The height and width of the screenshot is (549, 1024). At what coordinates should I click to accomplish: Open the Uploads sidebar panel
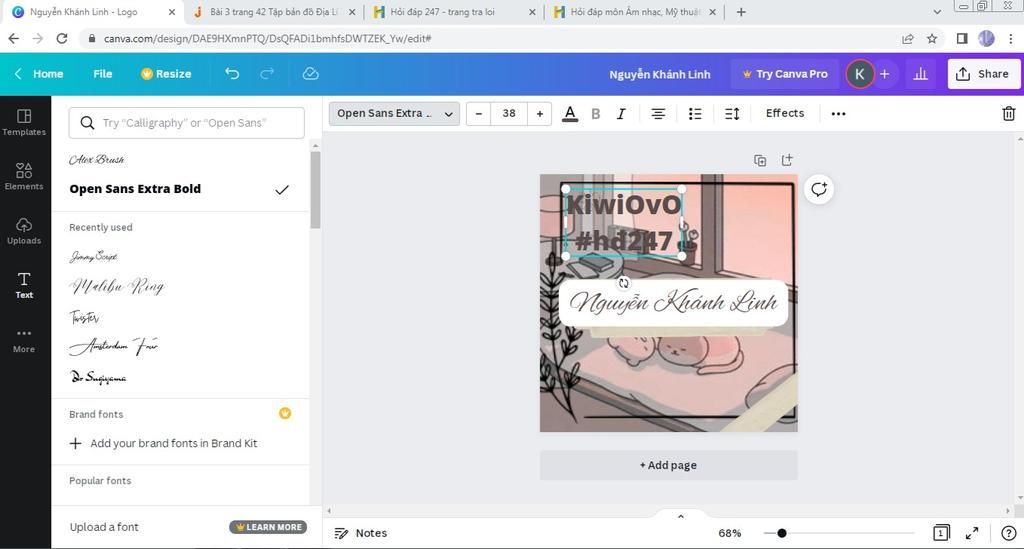(24, 231)
